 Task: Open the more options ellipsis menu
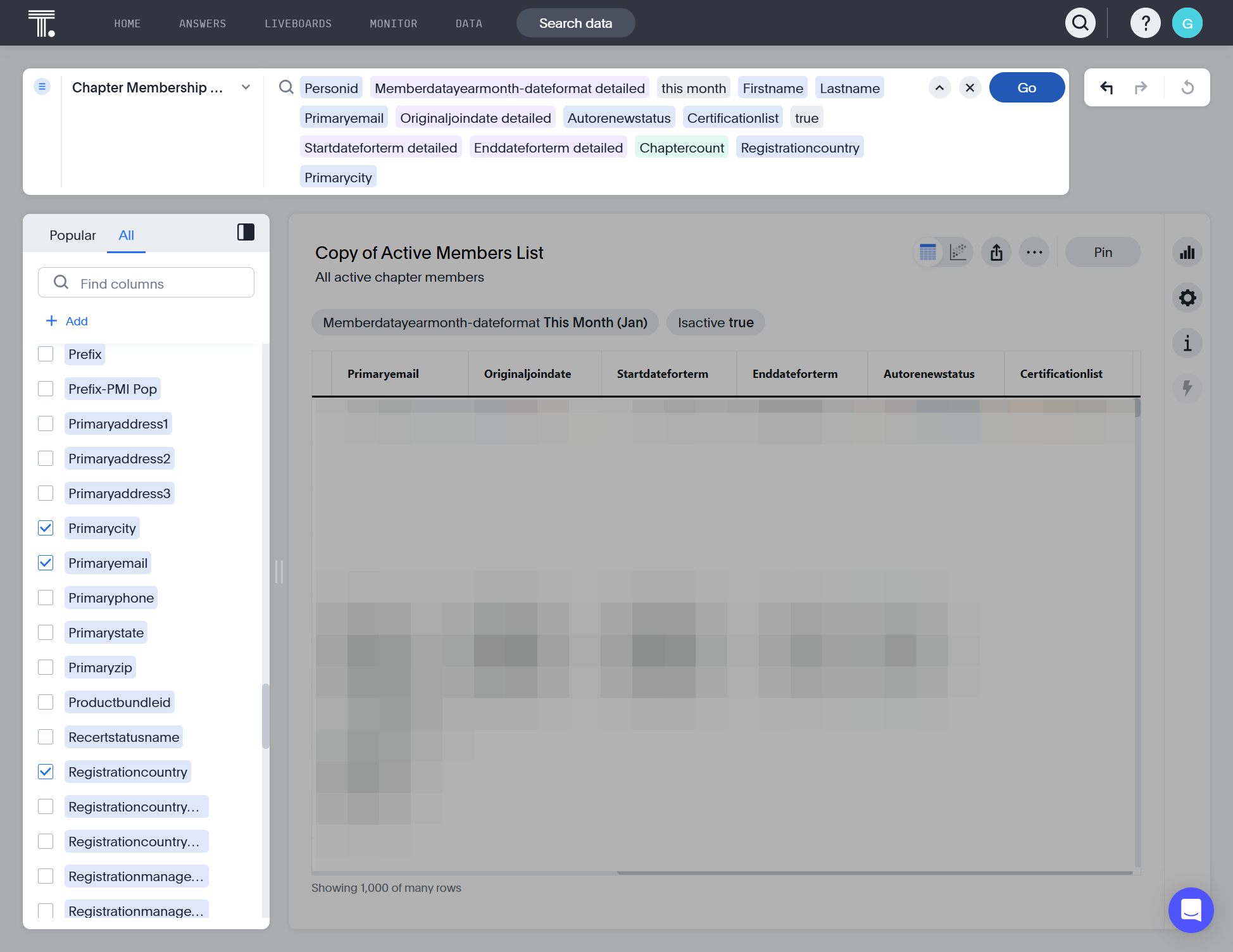click(x=1034, y=253)
